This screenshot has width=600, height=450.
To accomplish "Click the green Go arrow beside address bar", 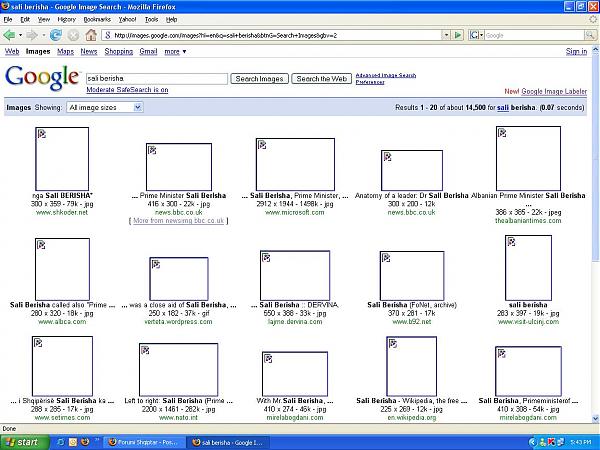I will pyautogui.click(x=458, y=35).
